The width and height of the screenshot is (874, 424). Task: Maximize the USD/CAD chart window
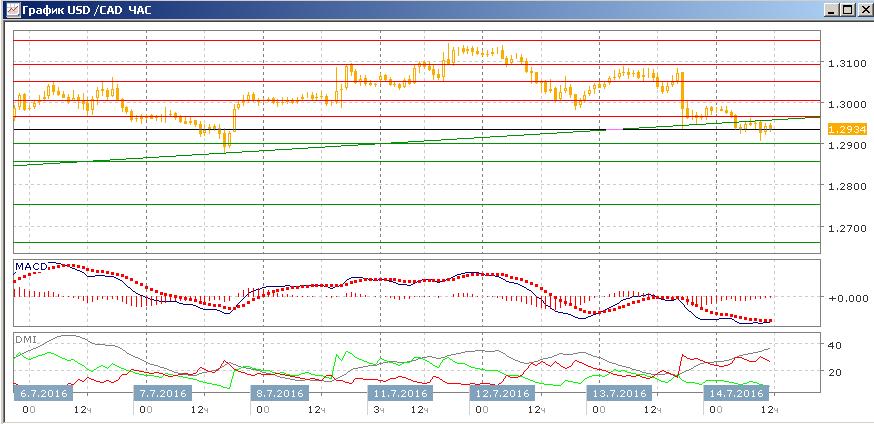point(848,10)
